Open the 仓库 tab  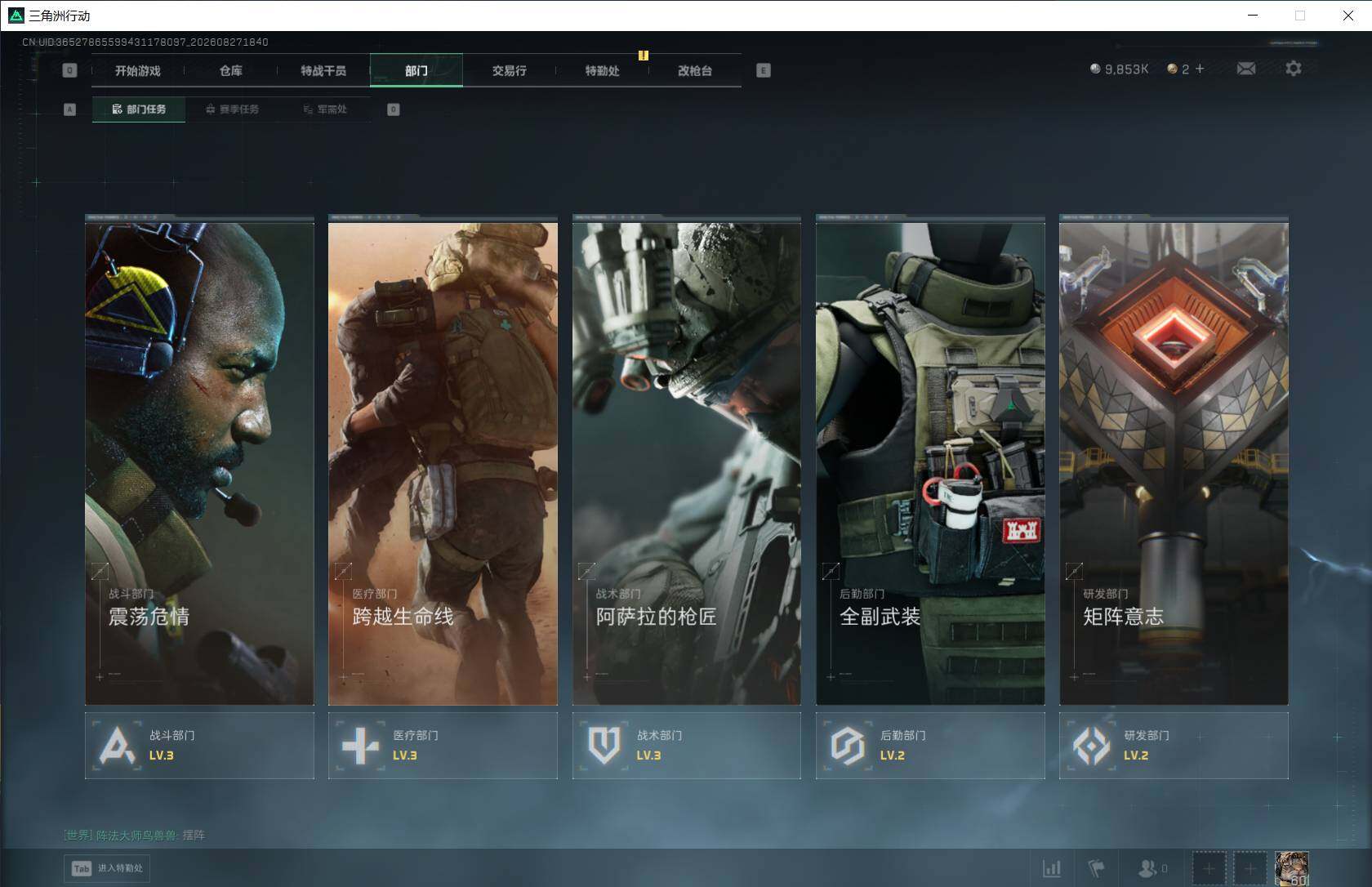(231, 71)
